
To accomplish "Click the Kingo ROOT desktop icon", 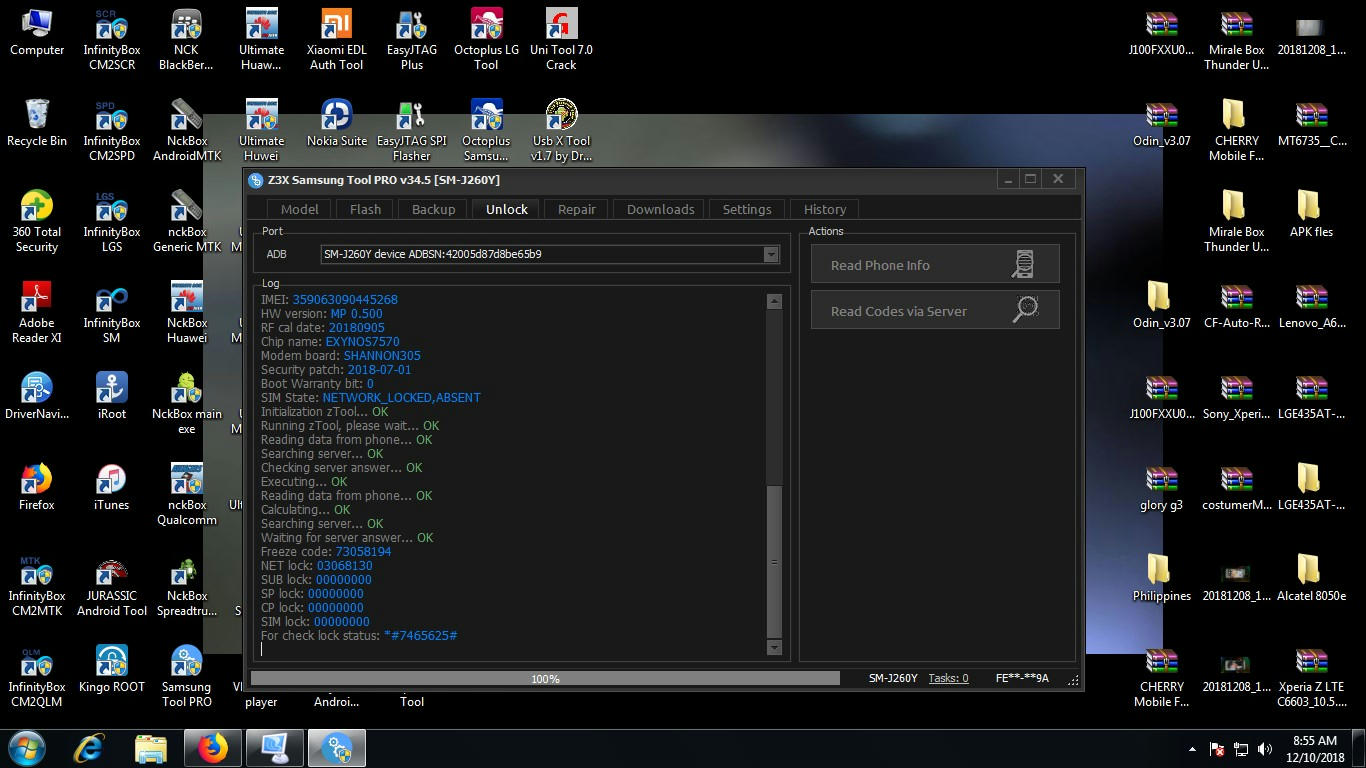I will 111,669.
